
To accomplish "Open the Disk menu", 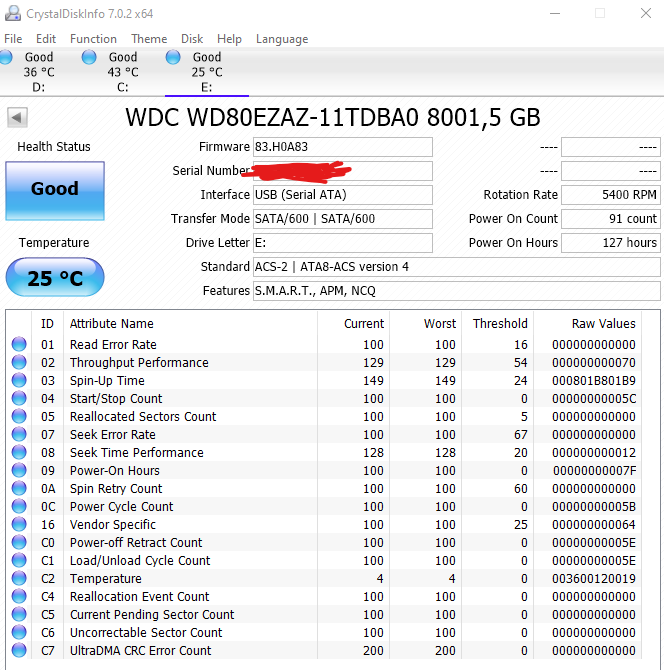I will 192,39.
